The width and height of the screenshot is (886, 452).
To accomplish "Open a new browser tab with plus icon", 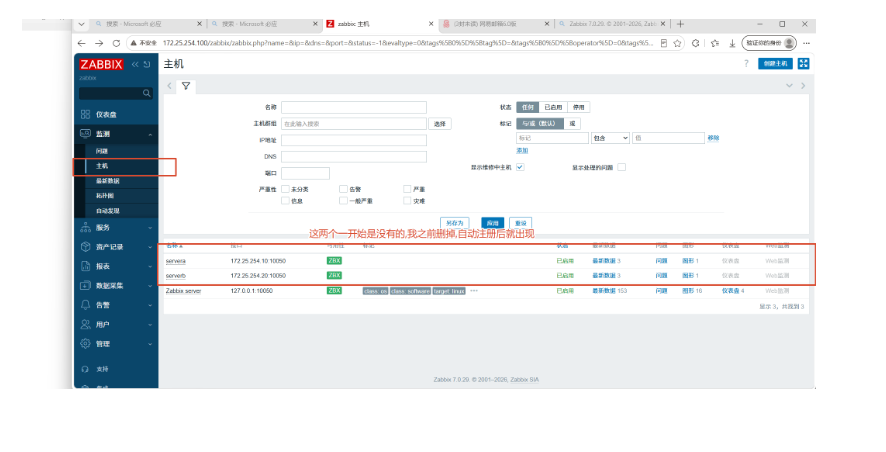I will coord(680,24).
